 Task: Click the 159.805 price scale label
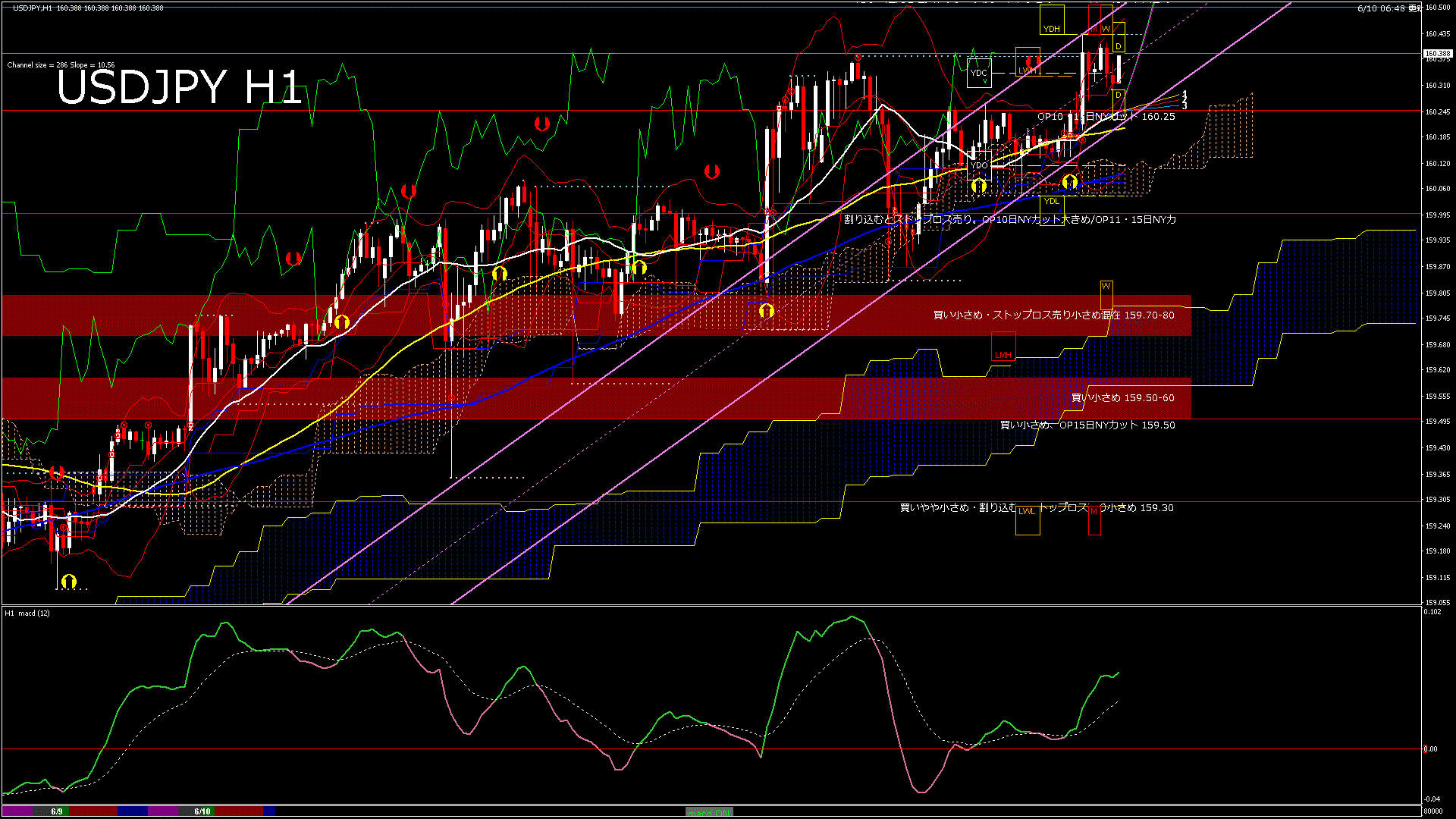1437,293
